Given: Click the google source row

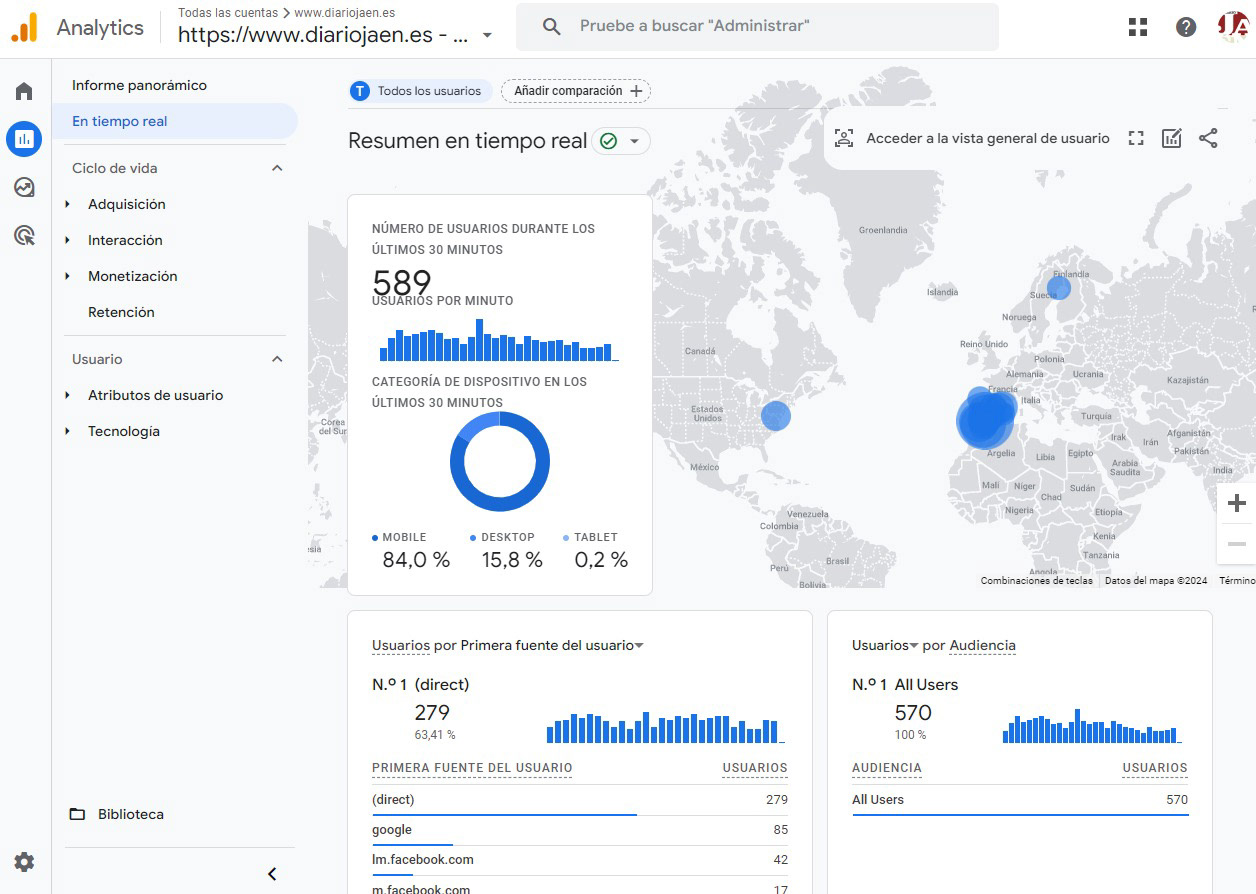Looking at the screenshot, I should click(580, 830).
